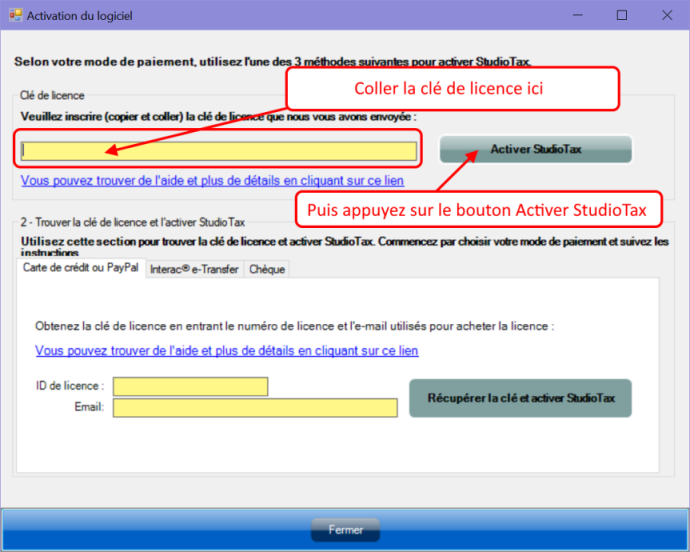Click the 'ID de licence :' label
690x552 pixels.
70,386
